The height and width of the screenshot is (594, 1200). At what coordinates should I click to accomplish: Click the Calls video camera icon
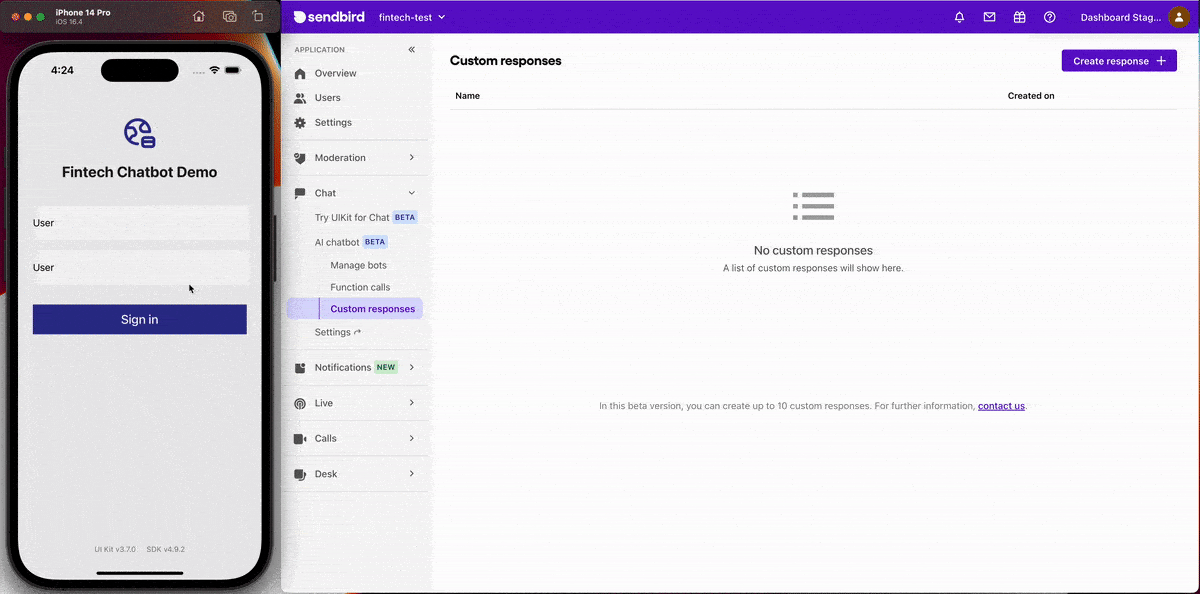pyautogui.click(x=300, y=439)
